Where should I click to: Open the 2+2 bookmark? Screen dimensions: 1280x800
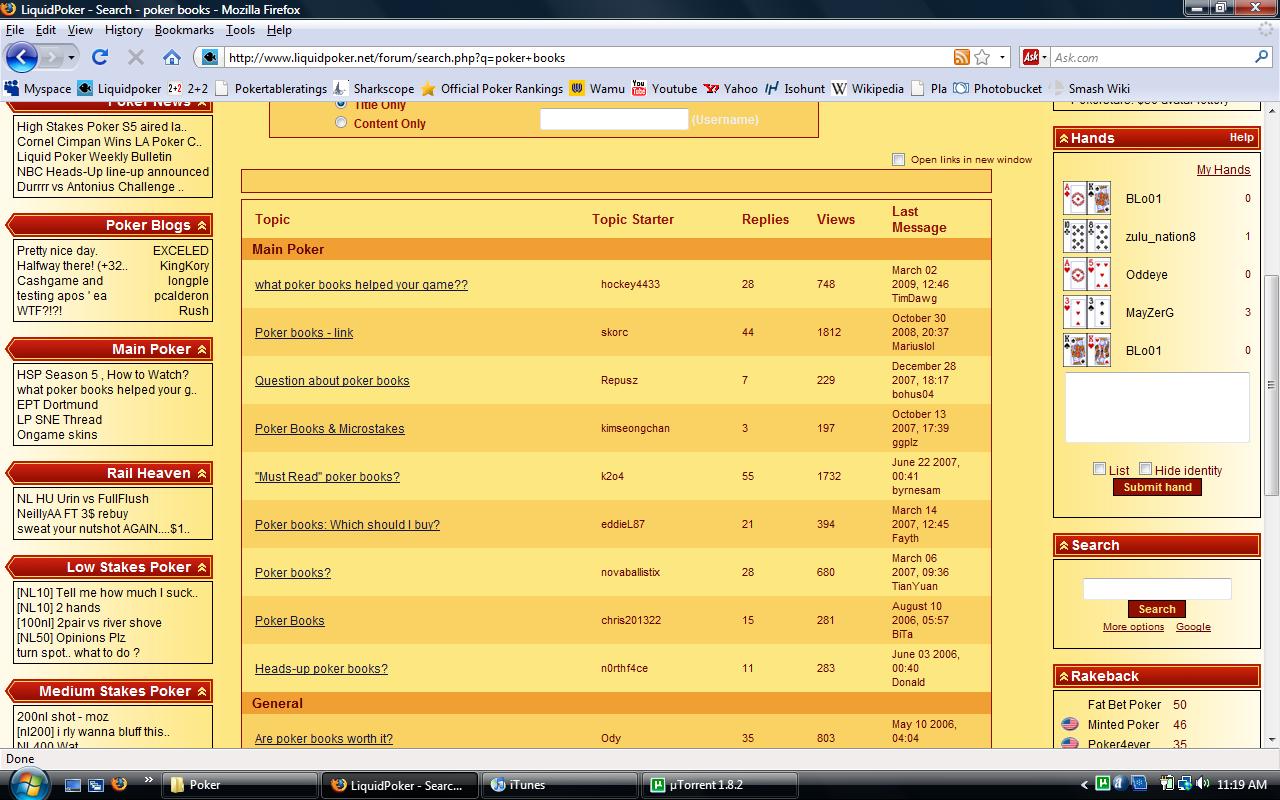coord(188,88)
